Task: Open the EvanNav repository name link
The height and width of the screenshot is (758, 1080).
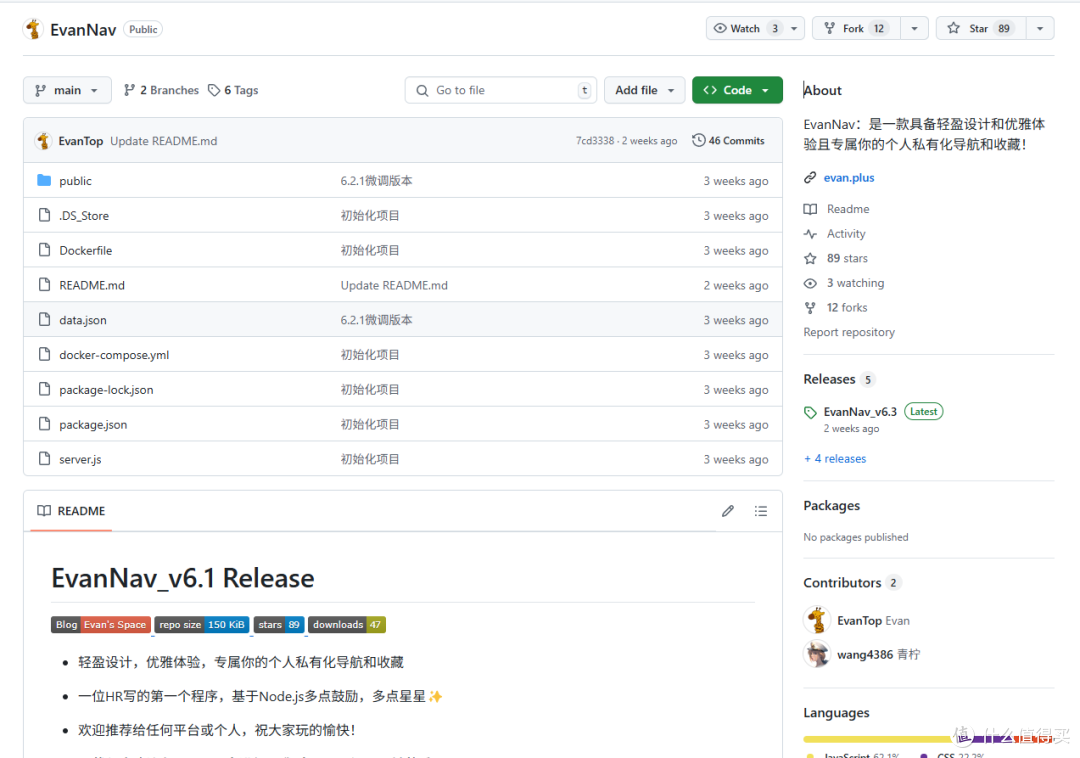Action: pos(83,30)
